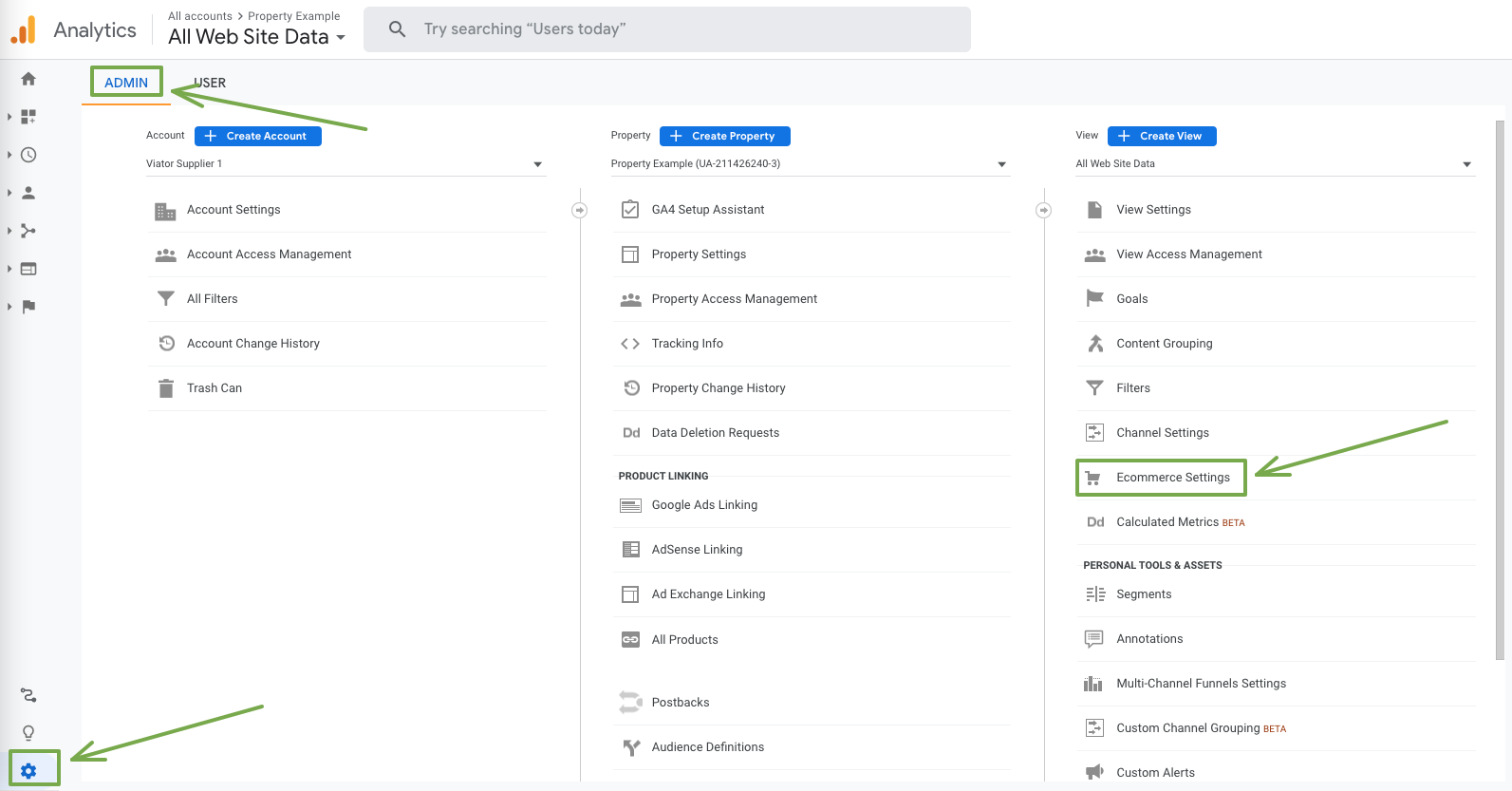This screenshot has width=1512, height=791.
Task: Click the Google Analytics logo
Action: 24,29
